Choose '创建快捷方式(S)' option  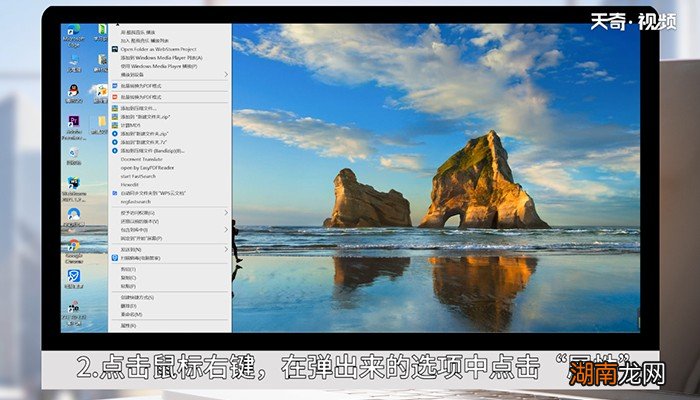click(x=137, y=297)
